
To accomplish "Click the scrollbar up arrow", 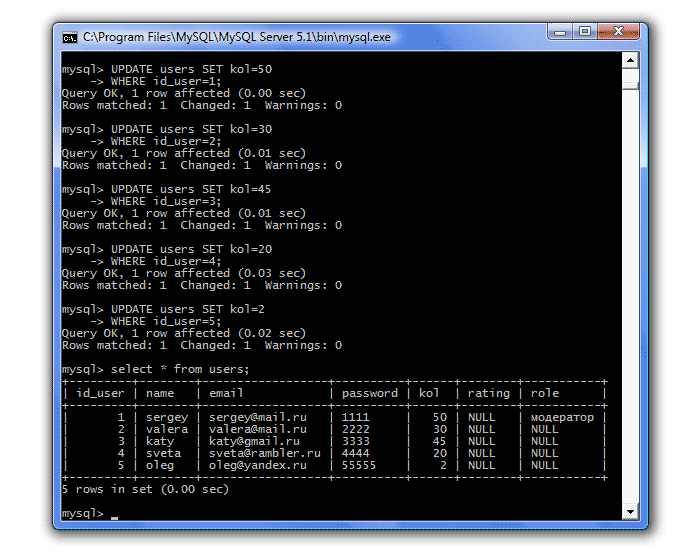I will click(630, 62).
